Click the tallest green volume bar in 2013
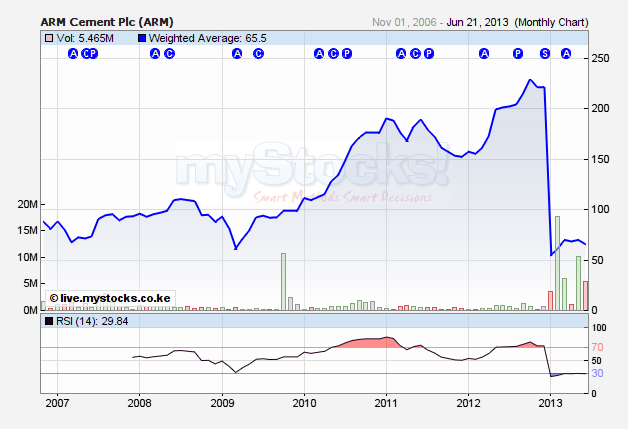 (x=557, y=263)
